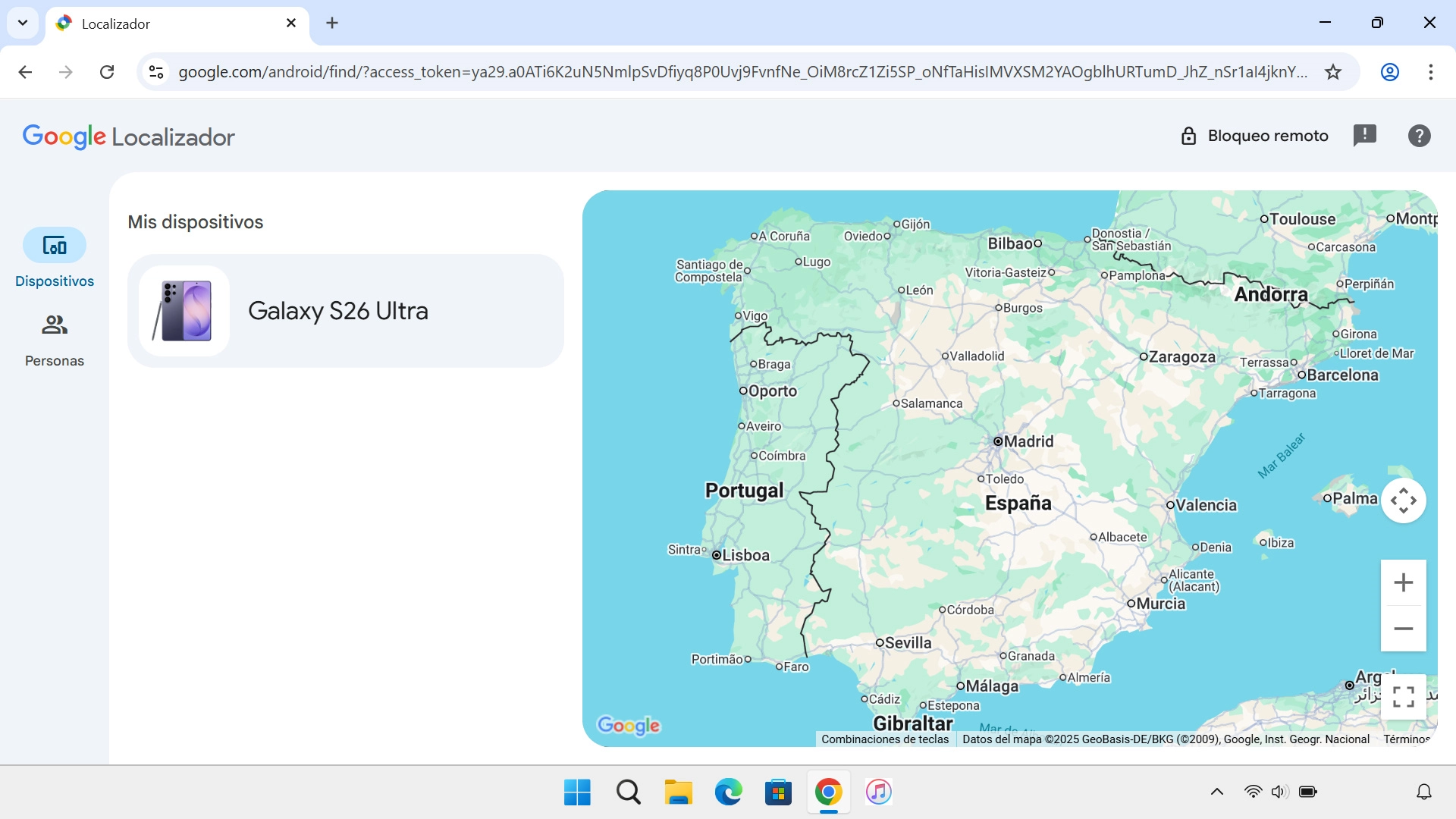The height and width of the screenshot is (819, 1456).
Task: Open the Help question mark icon
Action: [1419, 135]
